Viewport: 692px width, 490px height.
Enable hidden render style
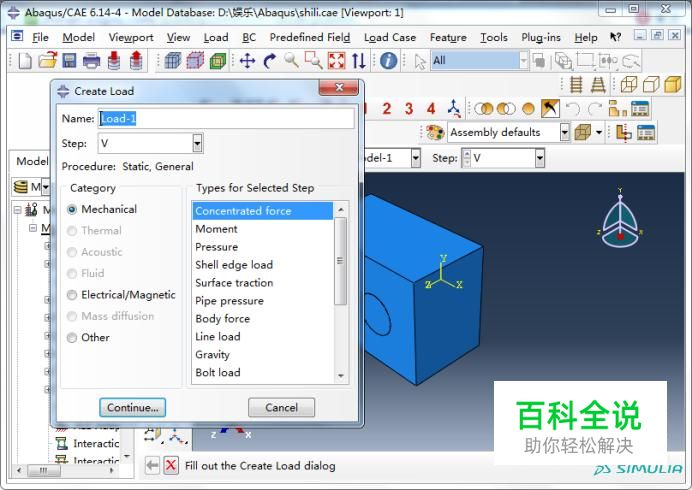tap(651, 84)
